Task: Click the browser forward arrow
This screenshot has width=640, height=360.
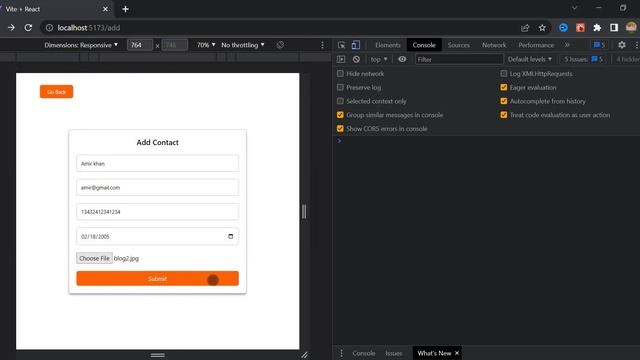Action: [11, 28]
